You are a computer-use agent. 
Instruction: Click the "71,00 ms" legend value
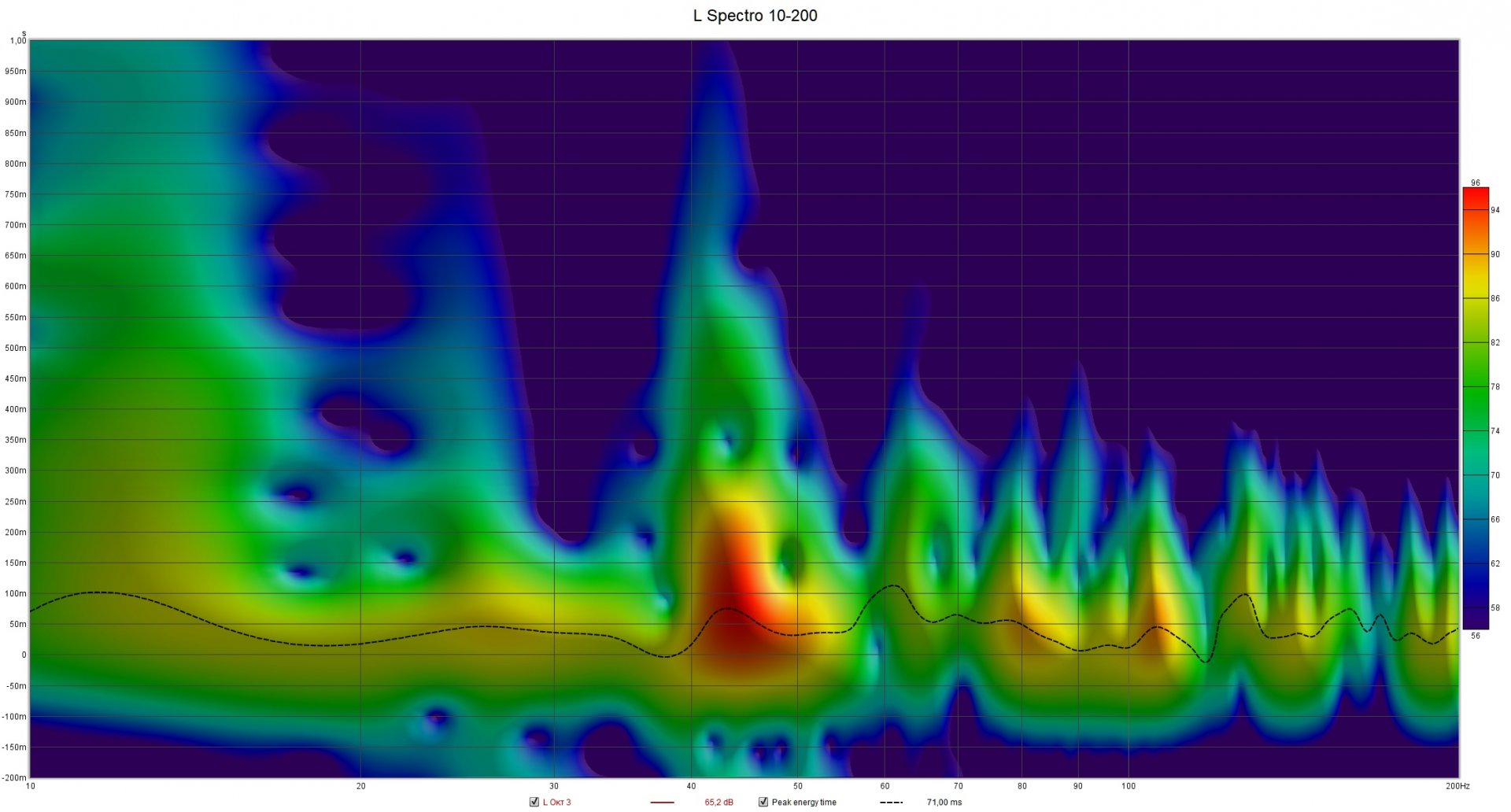click(x=944, y=803)
